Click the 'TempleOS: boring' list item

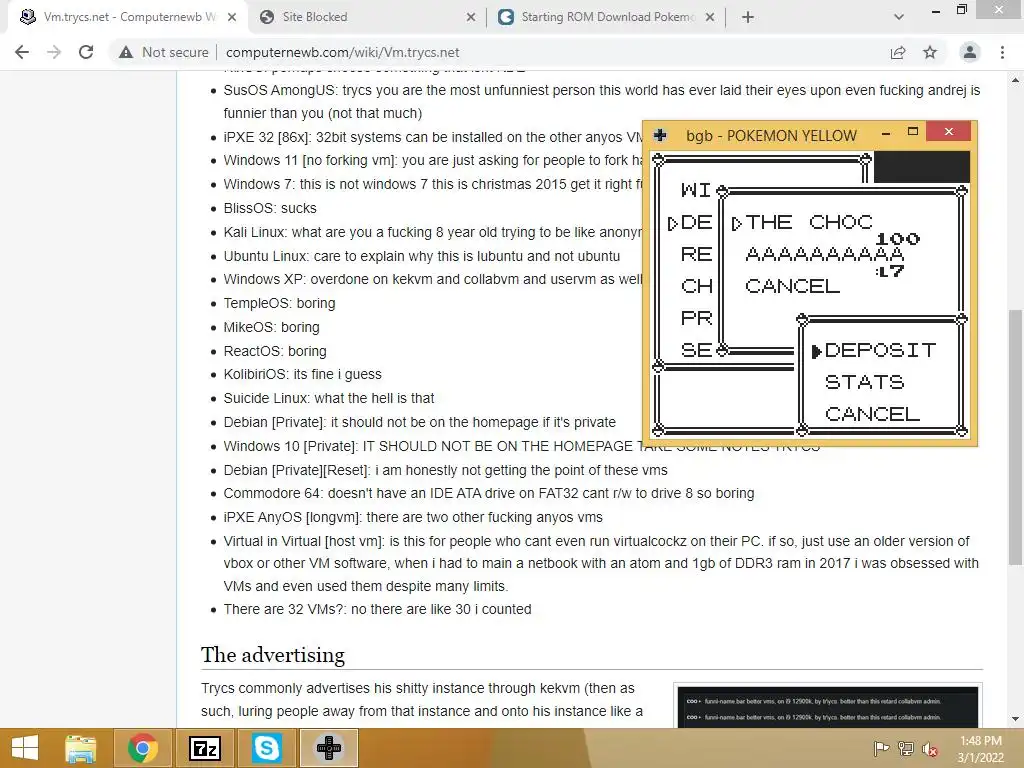[280, 303]
